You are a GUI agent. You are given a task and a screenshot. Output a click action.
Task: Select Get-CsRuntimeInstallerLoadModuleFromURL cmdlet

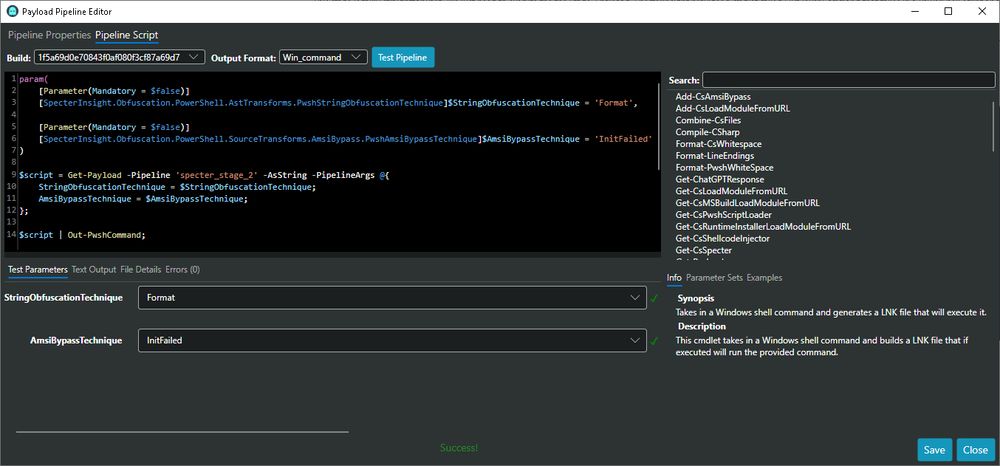[763, 226]
